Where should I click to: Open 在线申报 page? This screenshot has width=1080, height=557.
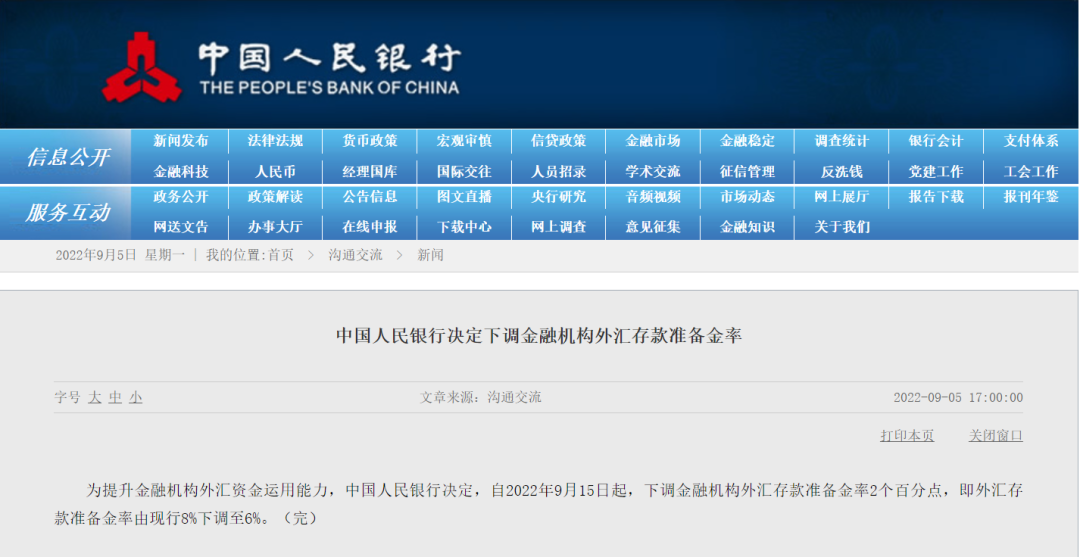370,227
